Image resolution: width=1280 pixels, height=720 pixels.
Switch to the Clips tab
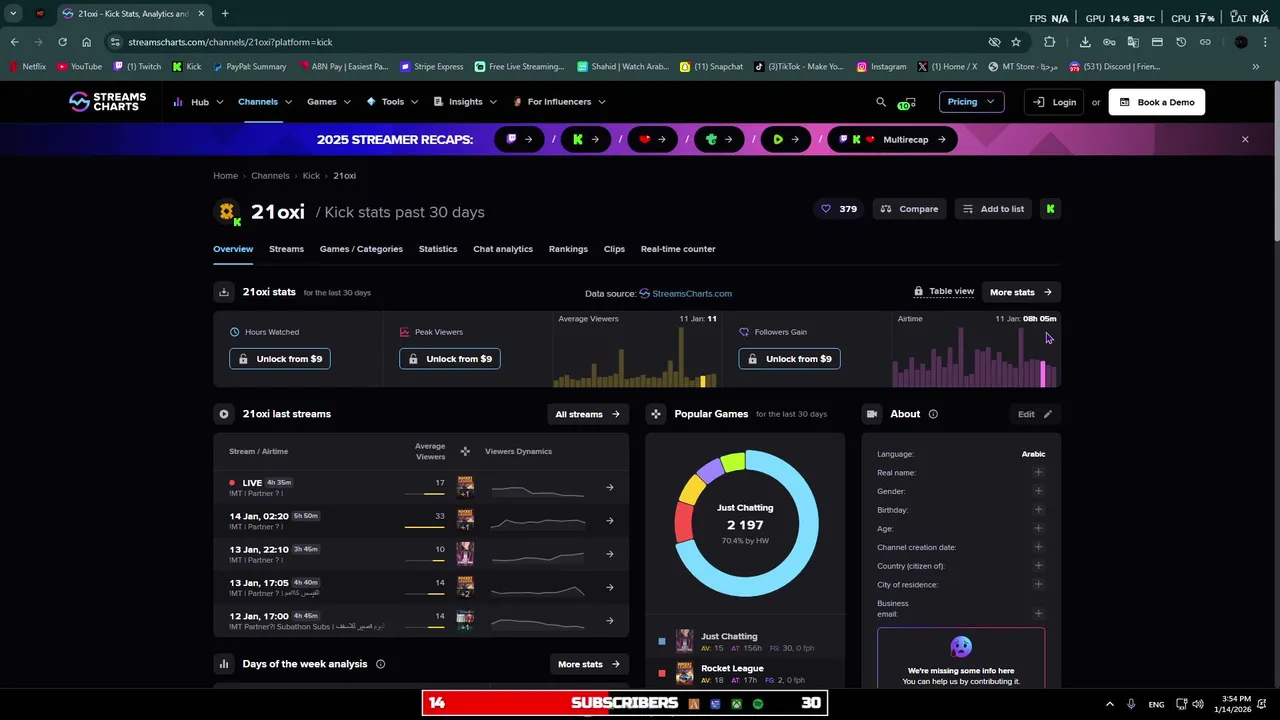pos(614,249)
